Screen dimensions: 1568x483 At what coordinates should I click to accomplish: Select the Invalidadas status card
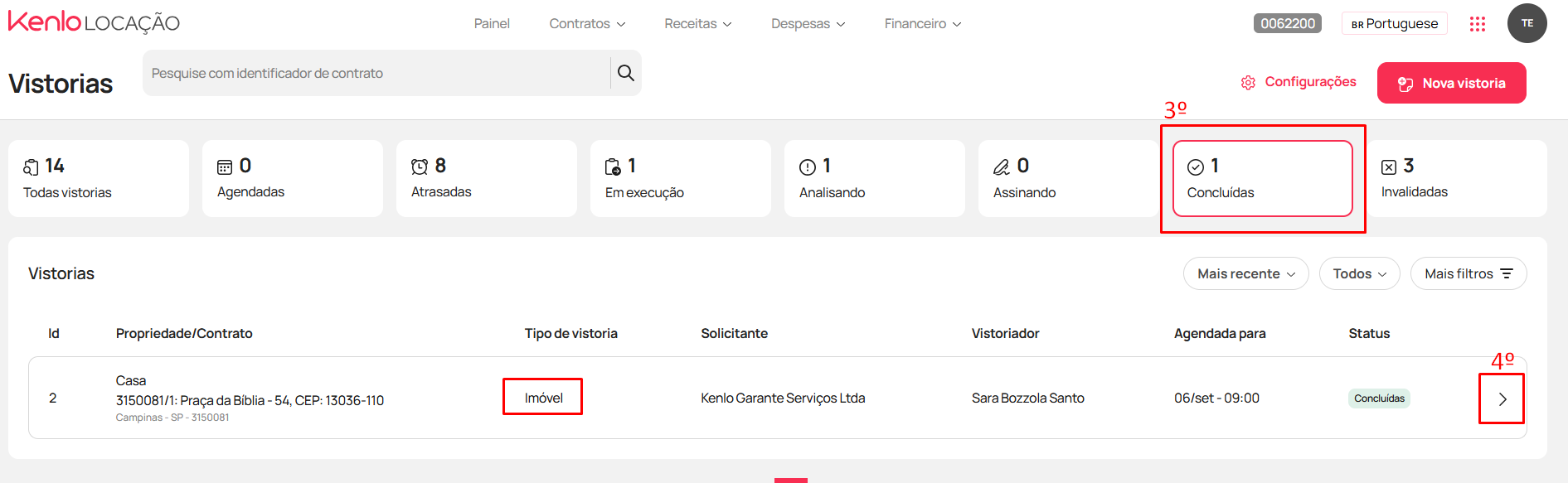click(1457, 178)
